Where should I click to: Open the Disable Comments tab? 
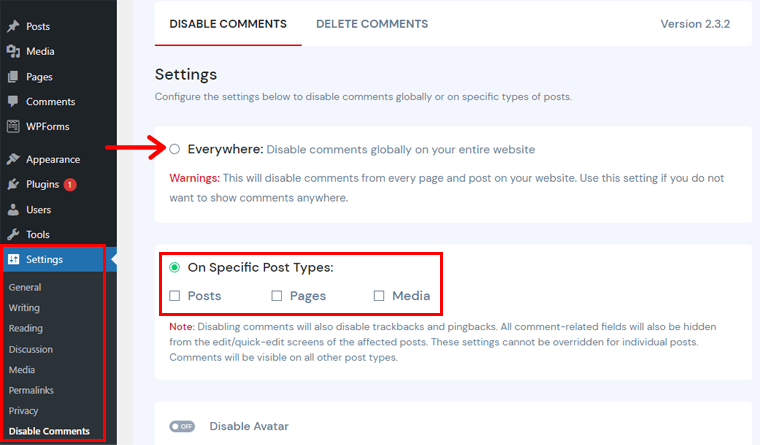point(228,24)
